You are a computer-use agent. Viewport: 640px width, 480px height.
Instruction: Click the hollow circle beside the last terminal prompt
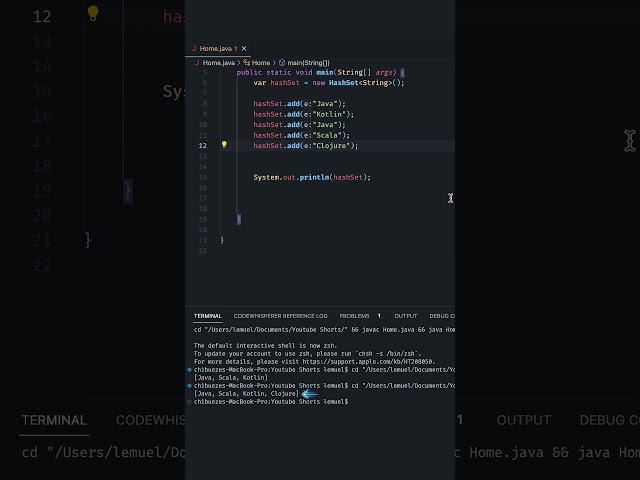tap(190, 401)
